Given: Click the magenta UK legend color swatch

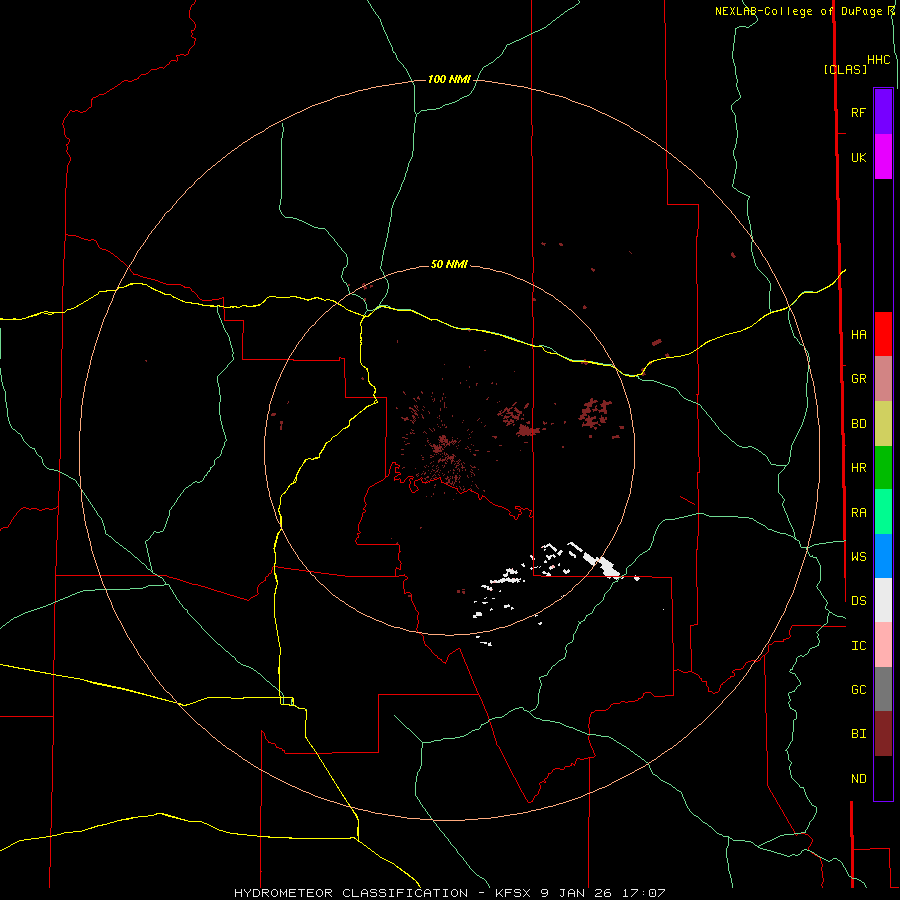Looking at the screenshot, I should tap(883, 157).
